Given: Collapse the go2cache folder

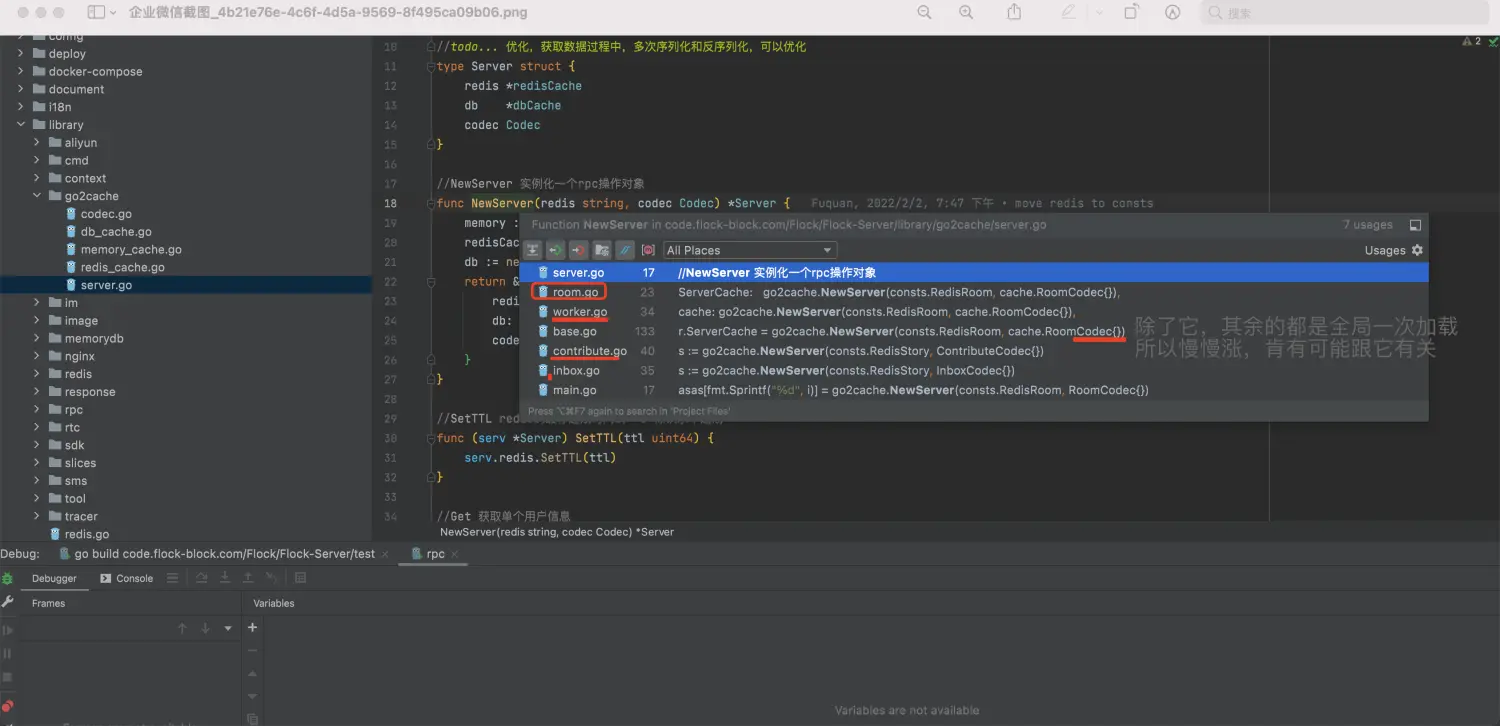Looking at the screenshot, I should pyautogui.click(x=38, y=196).
